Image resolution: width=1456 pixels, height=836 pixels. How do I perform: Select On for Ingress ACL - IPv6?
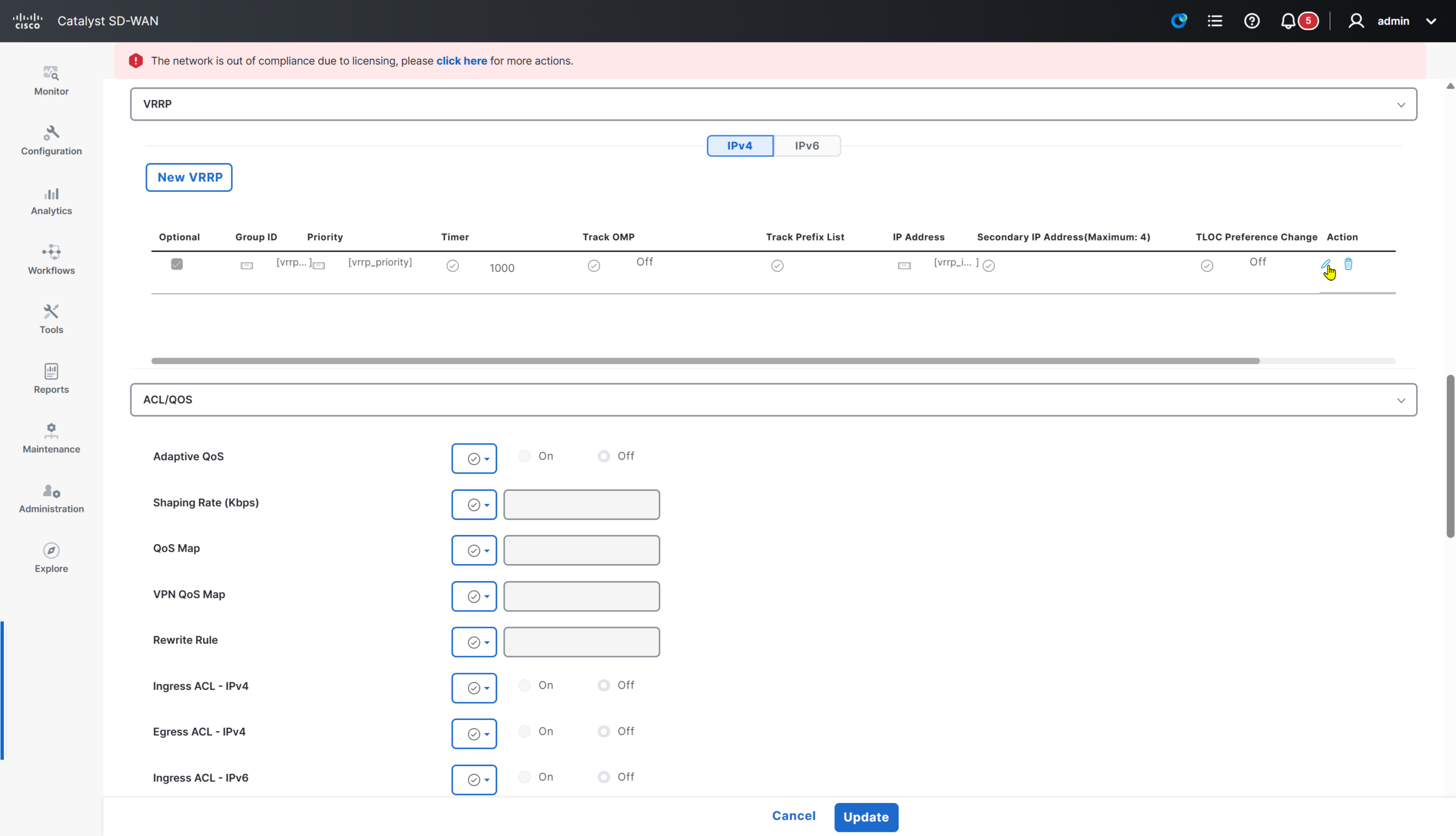tap(524, 777)
